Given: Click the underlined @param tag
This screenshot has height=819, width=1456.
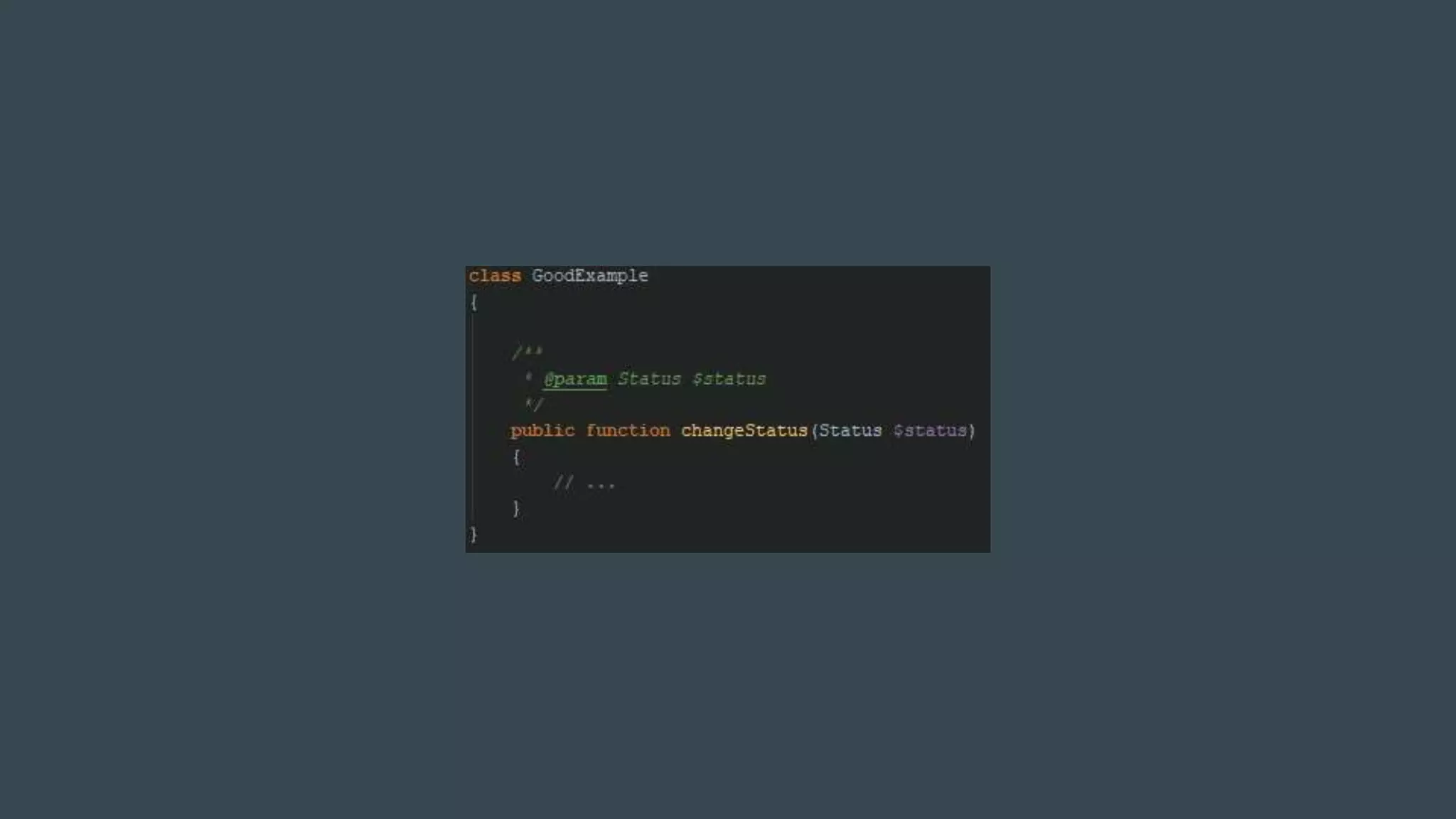Looking at the screenshot, I should (x=575, y=379).
